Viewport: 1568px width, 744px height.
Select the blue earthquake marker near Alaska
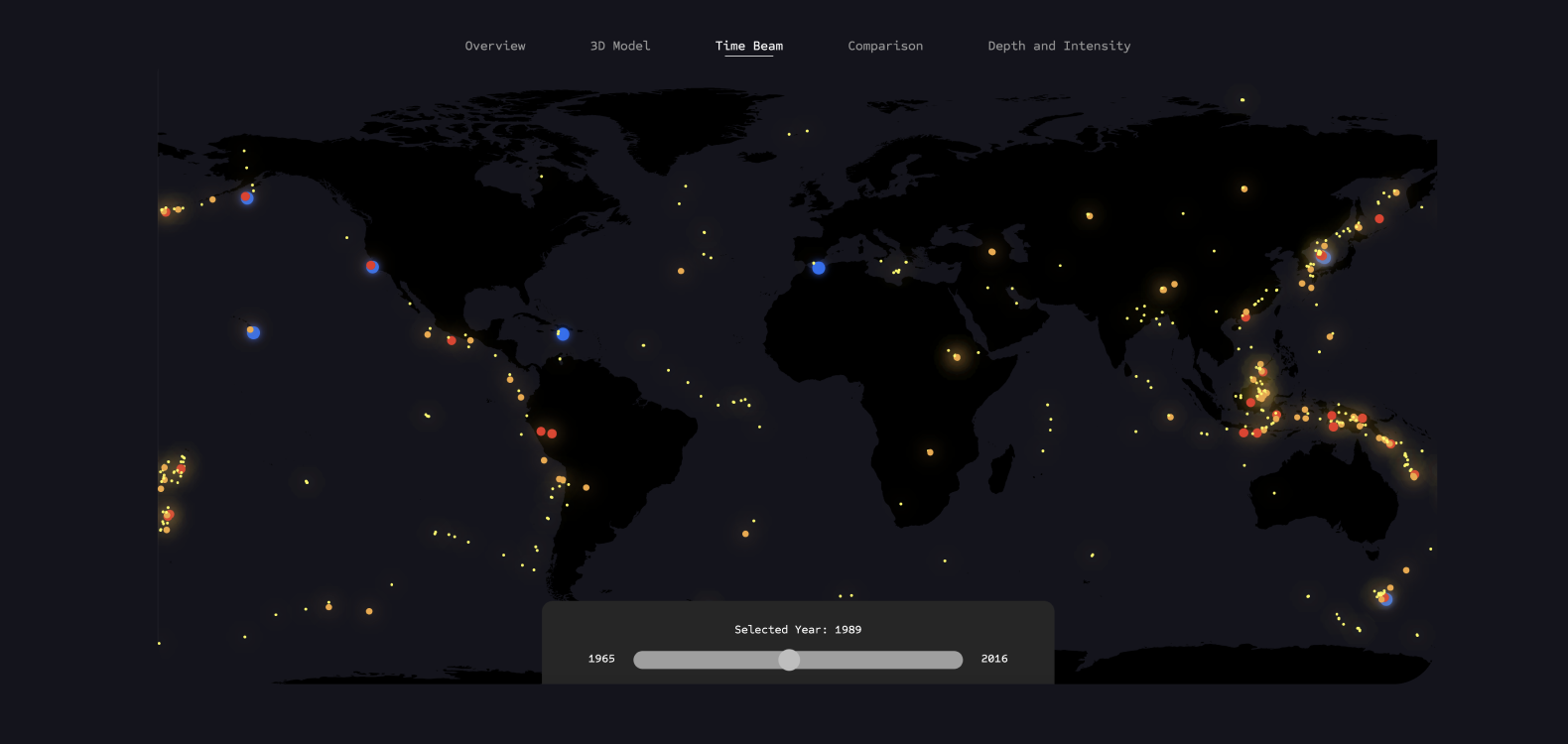pos(247,198)
